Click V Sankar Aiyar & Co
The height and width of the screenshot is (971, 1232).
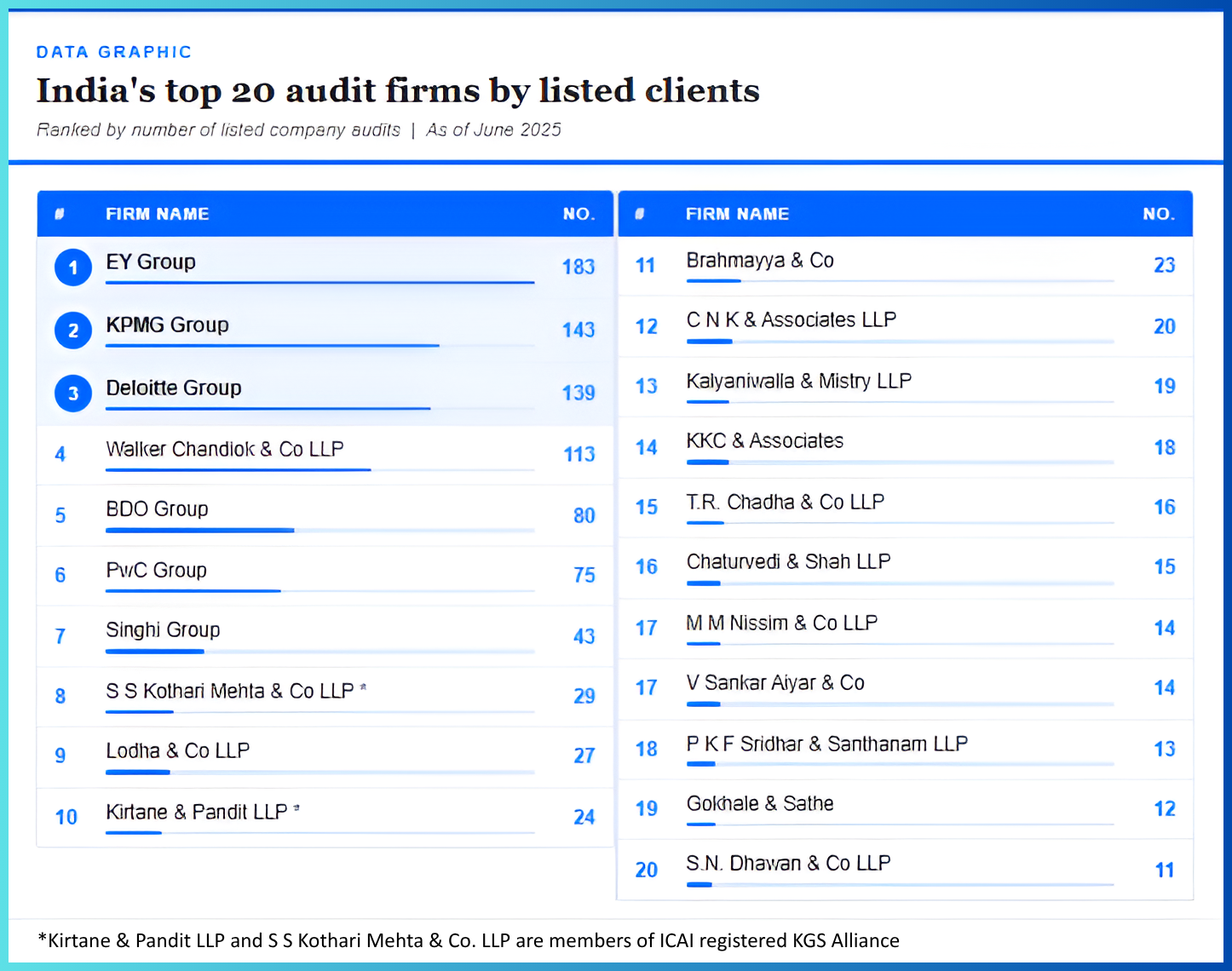pos(775,683)
